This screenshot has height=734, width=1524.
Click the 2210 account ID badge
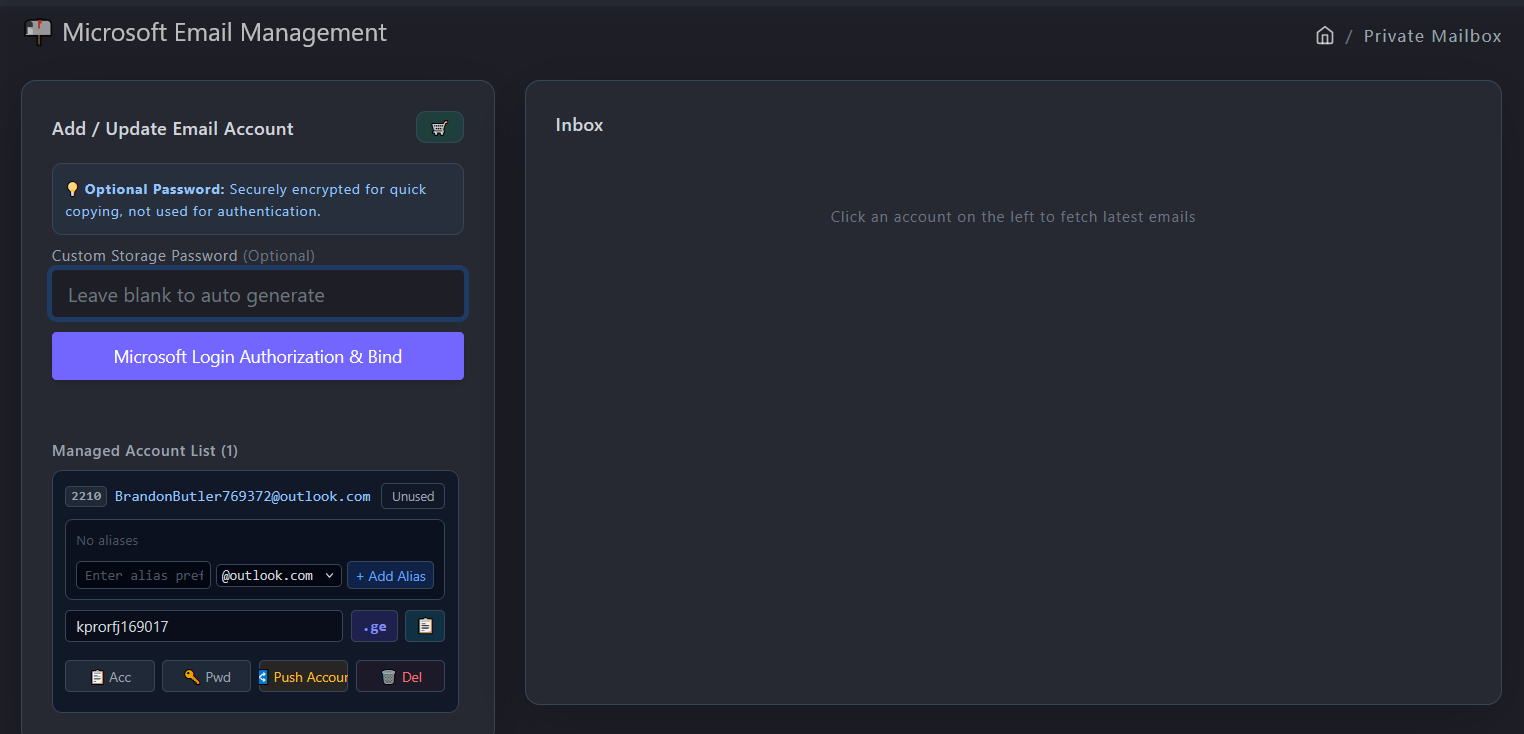(86, 496)
